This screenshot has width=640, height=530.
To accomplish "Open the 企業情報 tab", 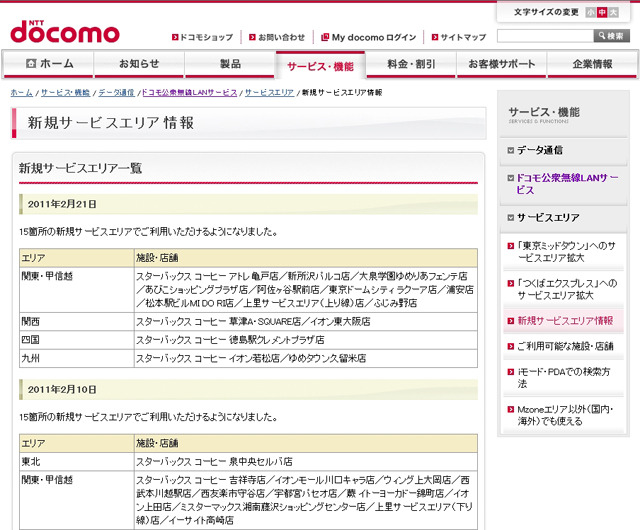I will coord(592,64).
